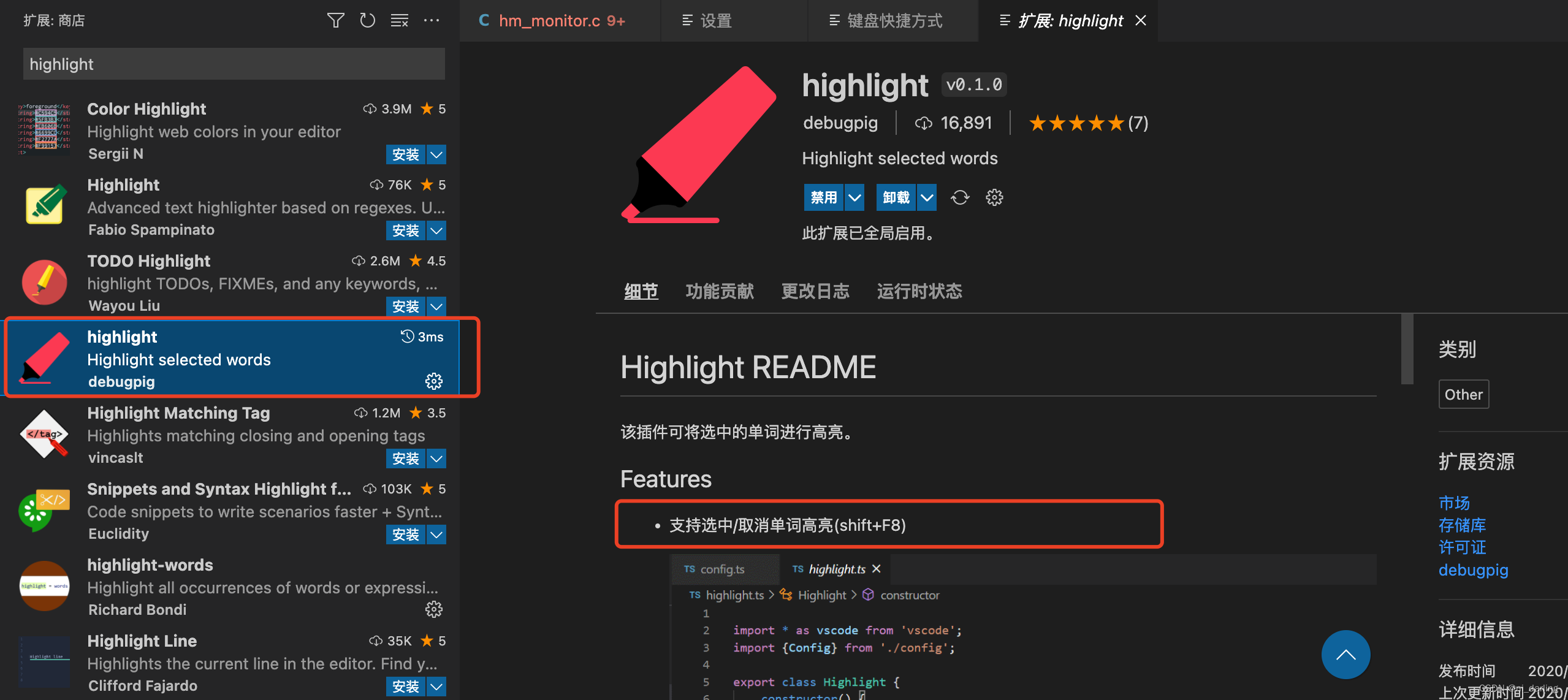Refresh the extensions marketplace list
1568x700 pixels.
[367, 21]
